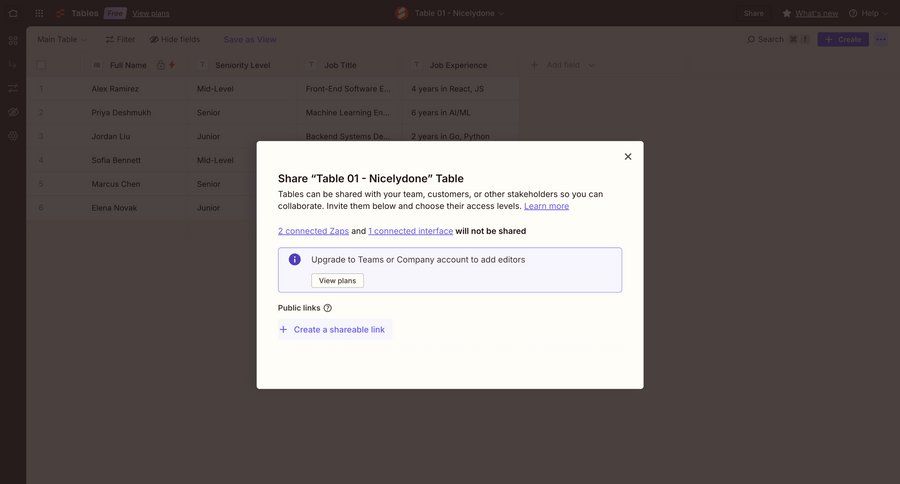Click the sidebar transfer arrows icon
900x484 pixels.
click(13, 88)
